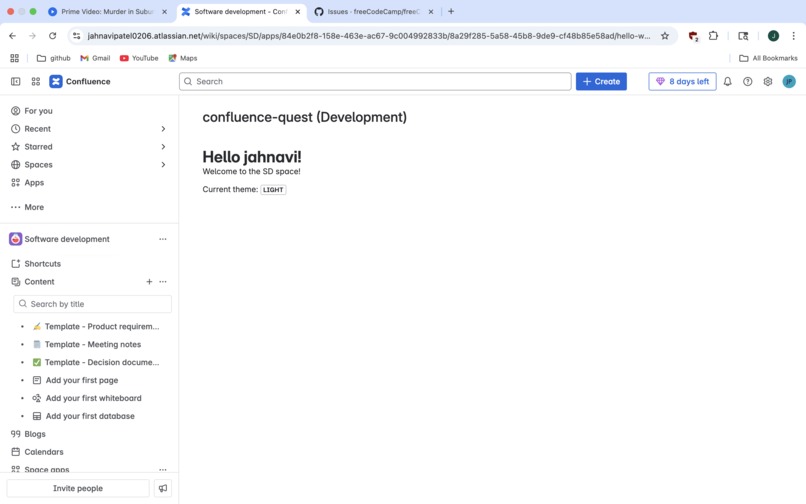Expand the More sidebar menu
Viewport: 806px width, 504px height.
tap(28, 207)
